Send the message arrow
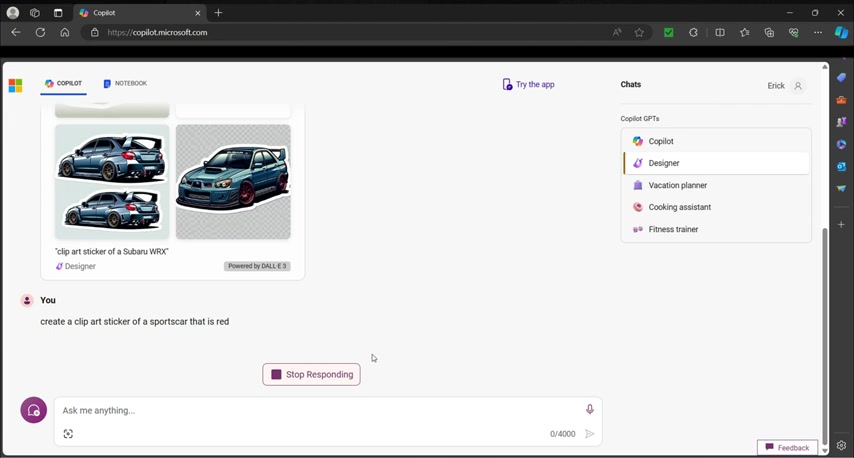Screen dimensions: 854x458 [589, 433]
